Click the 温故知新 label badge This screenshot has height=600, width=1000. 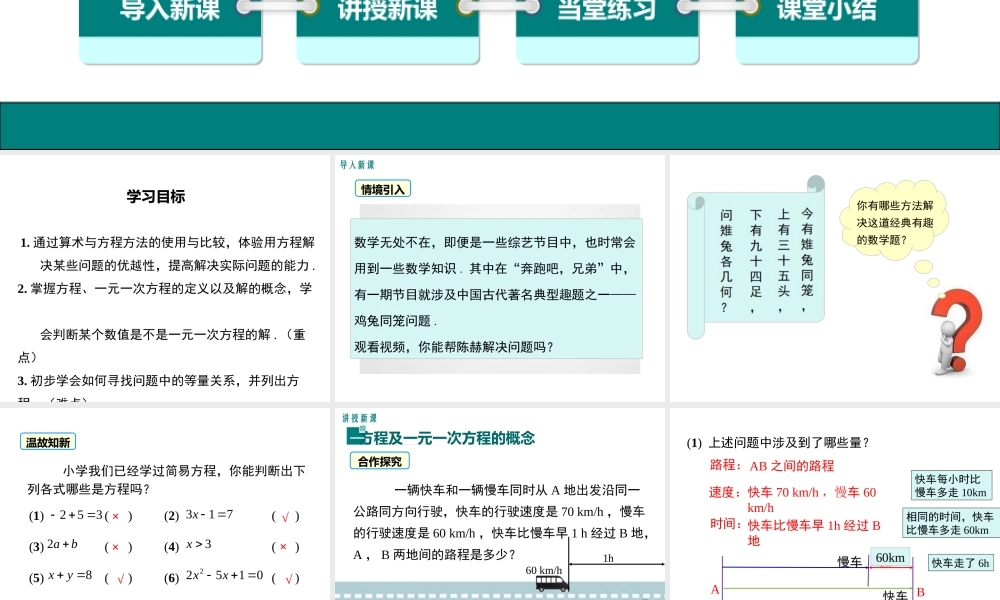[48, 442]
